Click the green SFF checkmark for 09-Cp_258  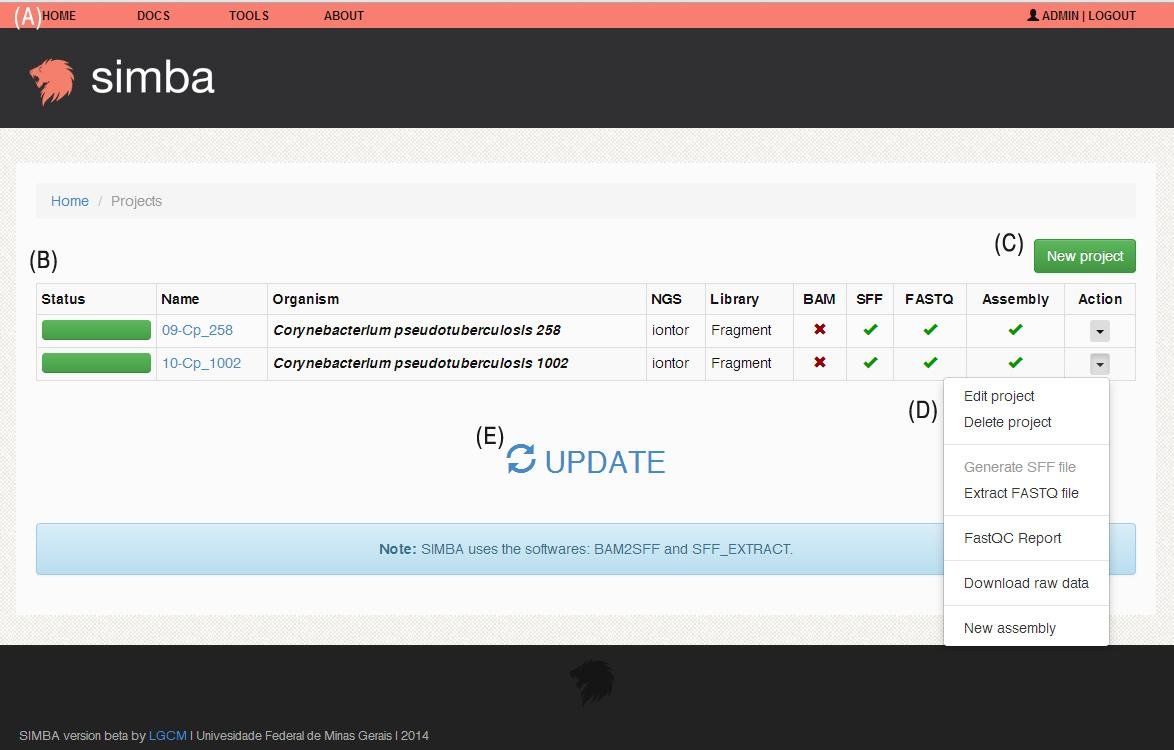[x=869, y=330]
